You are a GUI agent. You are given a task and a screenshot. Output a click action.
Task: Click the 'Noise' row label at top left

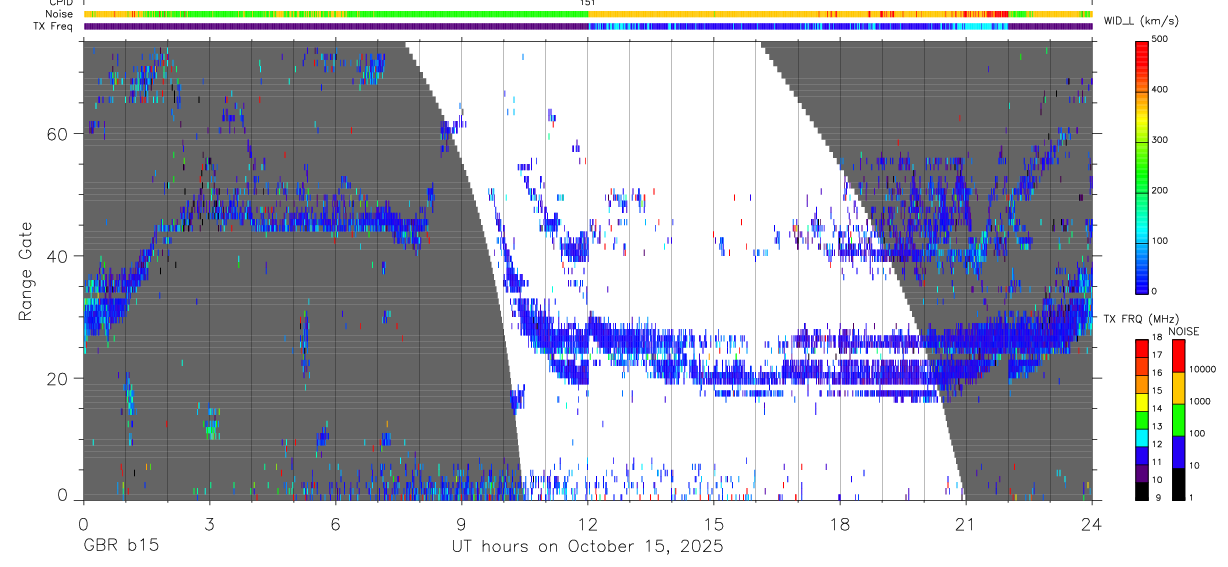point(58,14)
